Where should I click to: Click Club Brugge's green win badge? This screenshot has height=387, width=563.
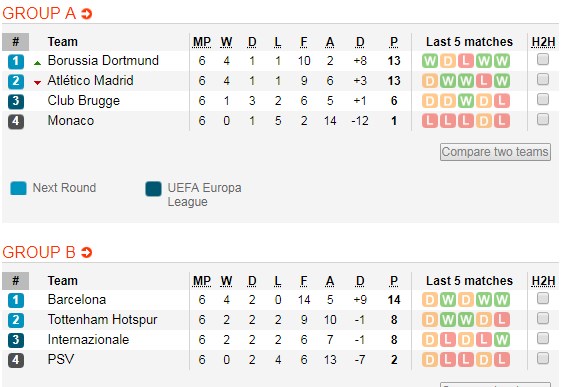tap(466, 101)
